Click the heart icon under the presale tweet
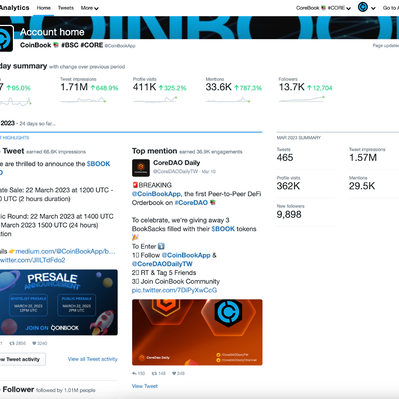The image size is (399, 399). pos(34,343)
